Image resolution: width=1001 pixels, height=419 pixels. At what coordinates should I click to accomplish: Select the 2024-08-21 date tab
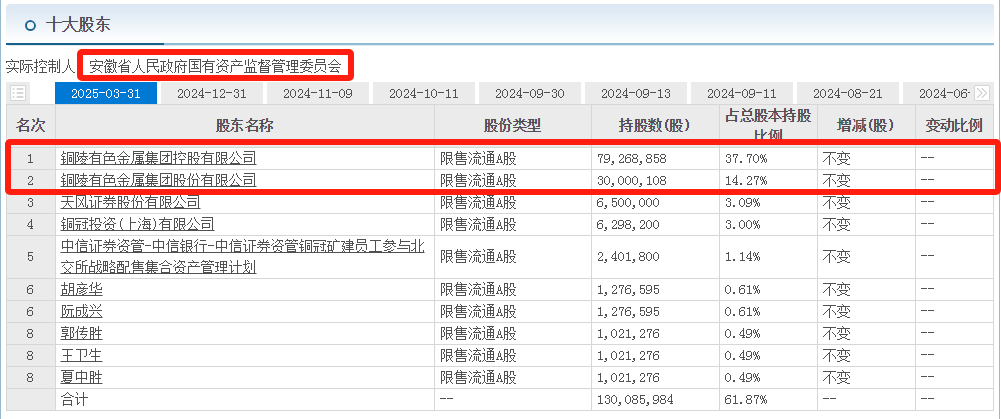click(848, 93)
